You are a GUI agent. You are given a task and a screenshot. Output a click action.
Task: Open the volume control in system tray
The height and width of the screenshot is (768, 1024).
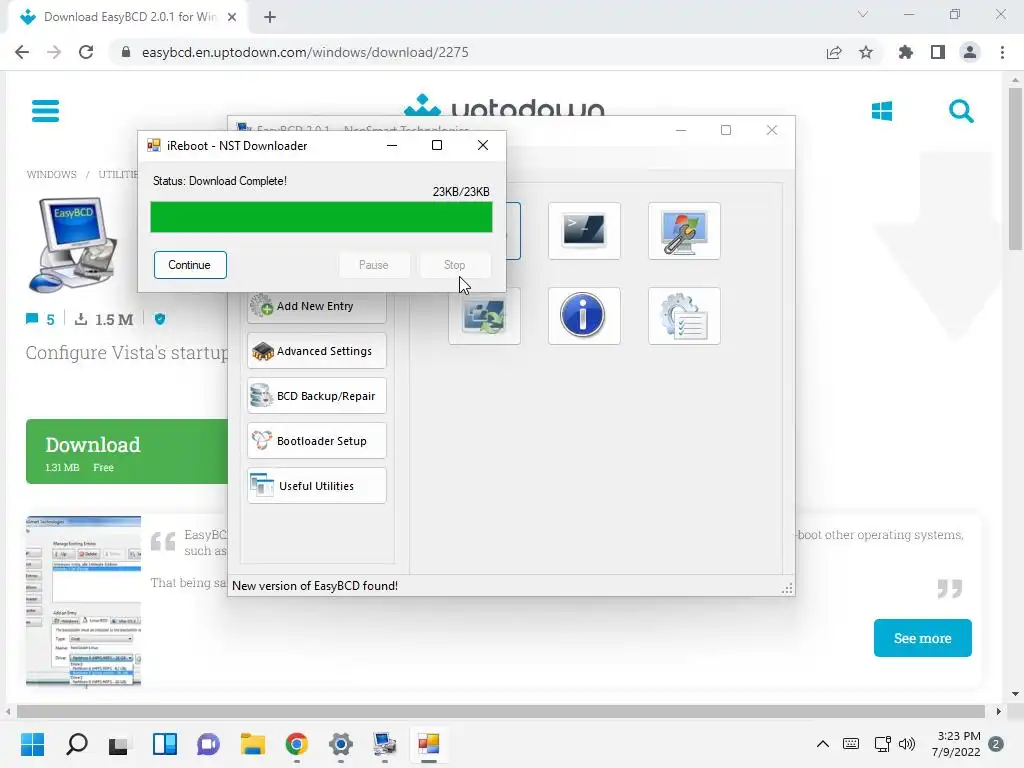pos(906,744)
